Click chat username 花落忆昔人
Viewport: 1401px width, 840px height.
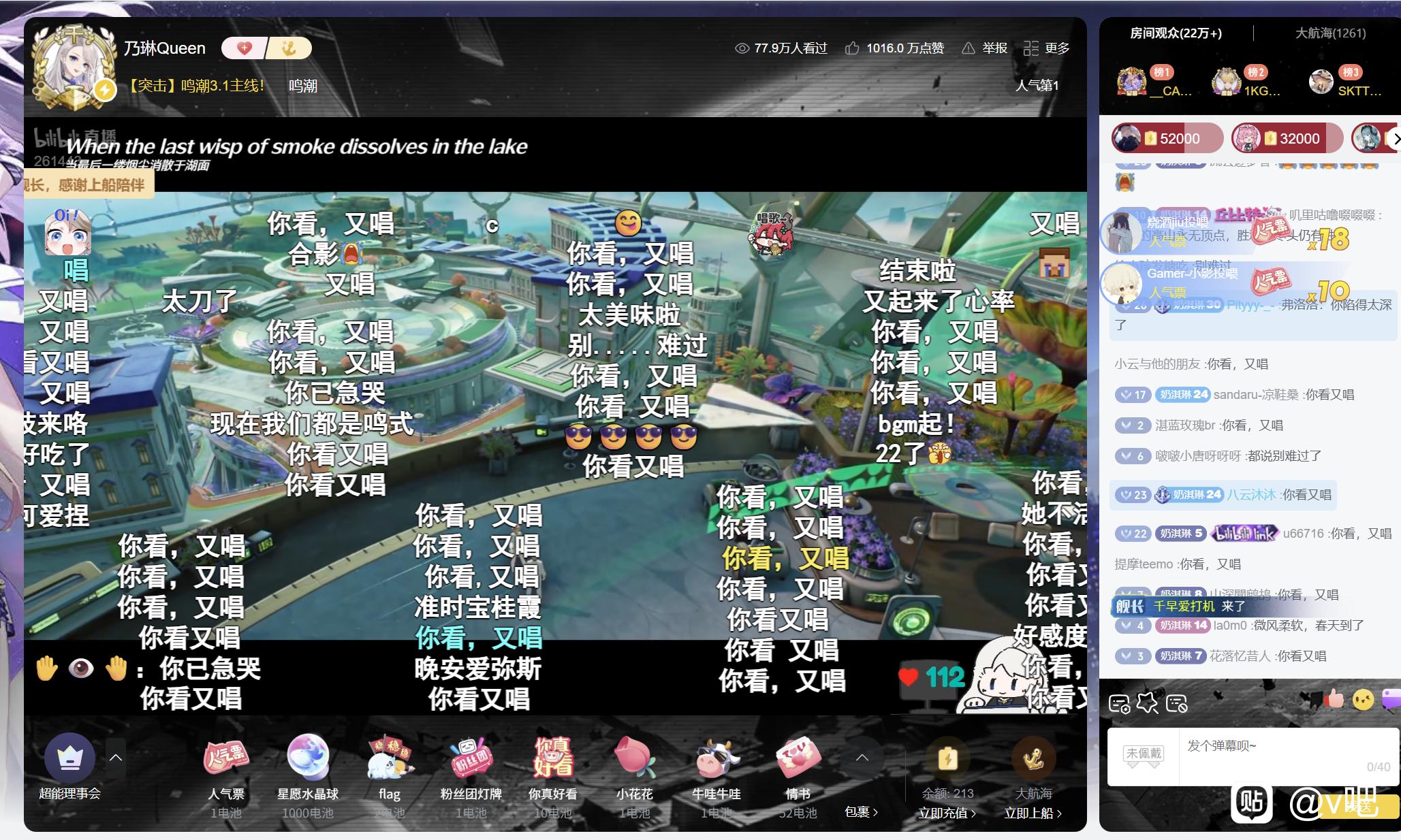1240,656
